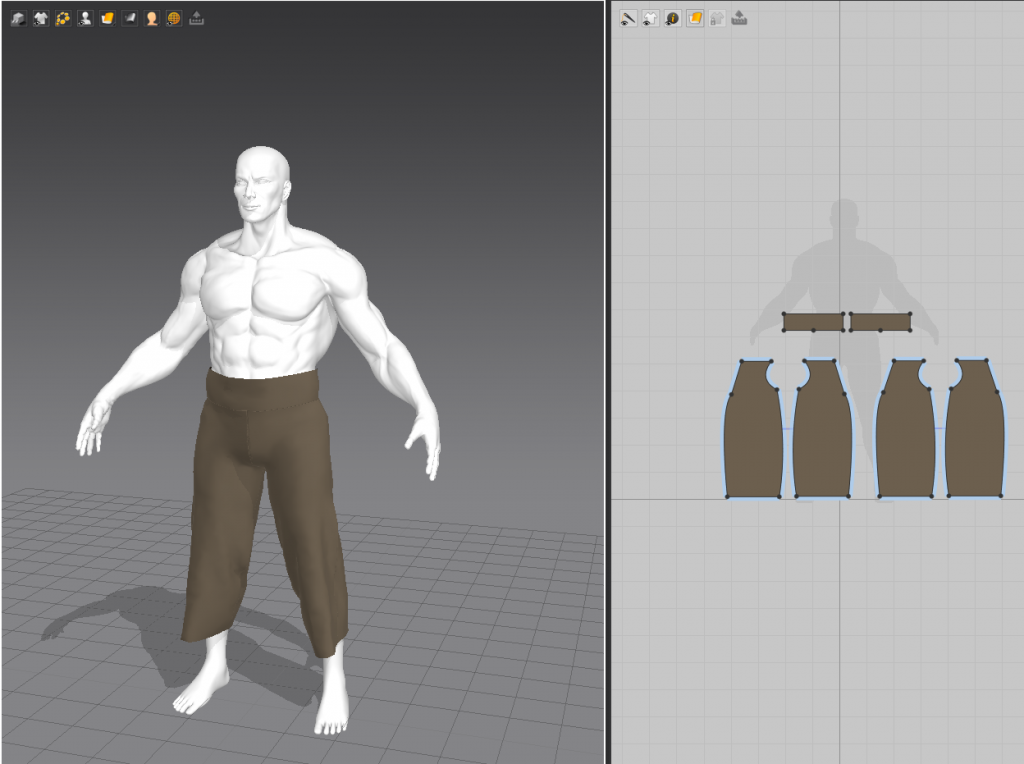Show arrangement points with the yellow dotted-circle icon
Image resolution: width=1024 pixels, height=764 pixels.
tap(63, 18)
